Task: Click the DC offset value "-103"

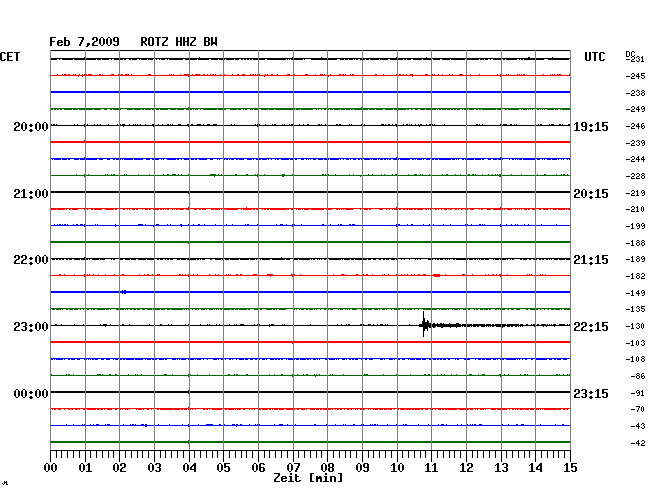Action: [635, 343]
